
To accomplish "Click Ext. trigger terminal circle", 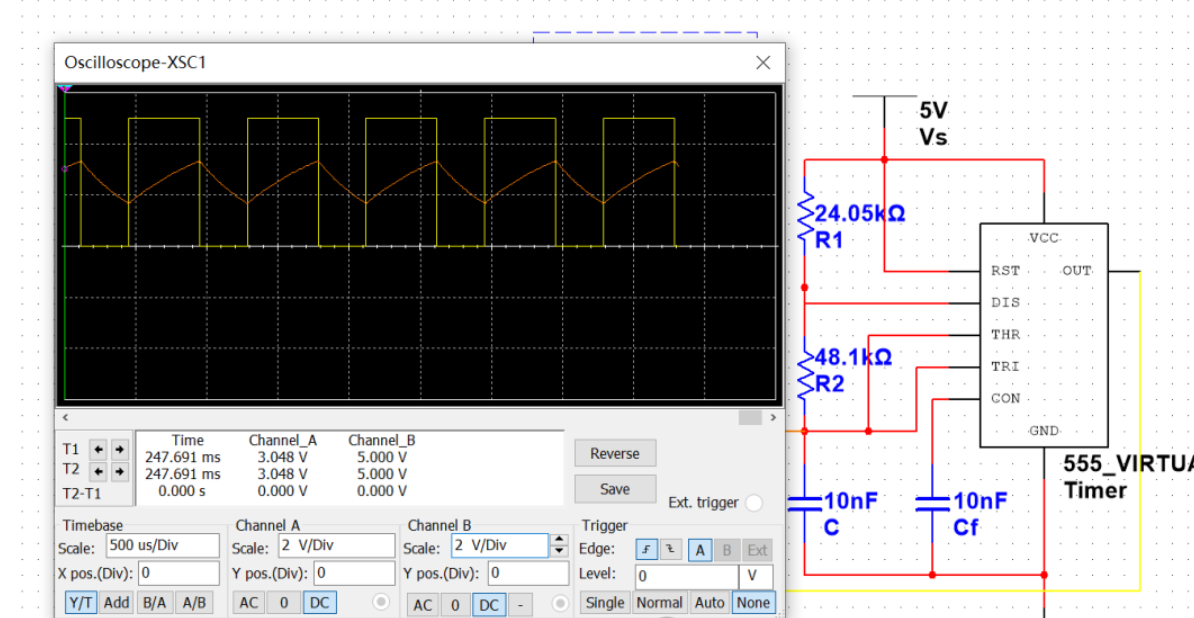I will (x=754, y=503).
